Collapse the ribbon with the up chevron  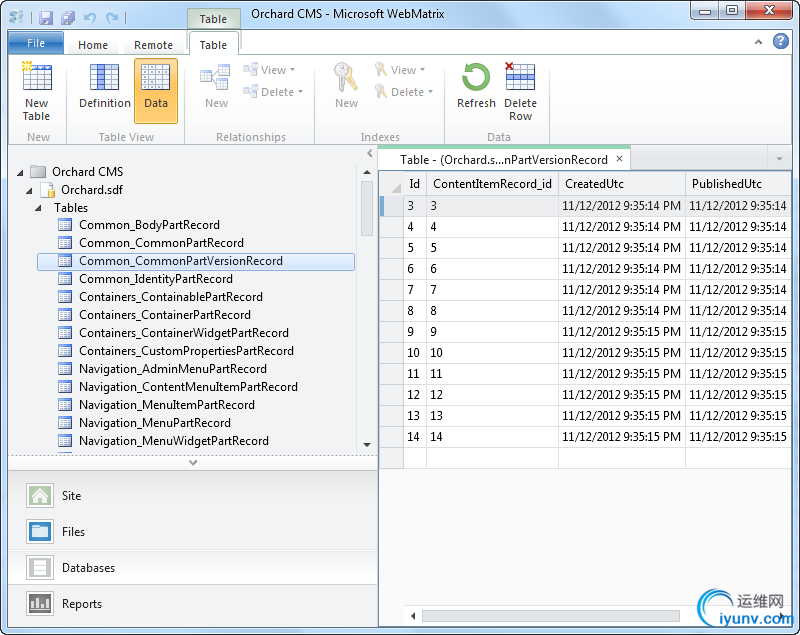pos(759,42)
